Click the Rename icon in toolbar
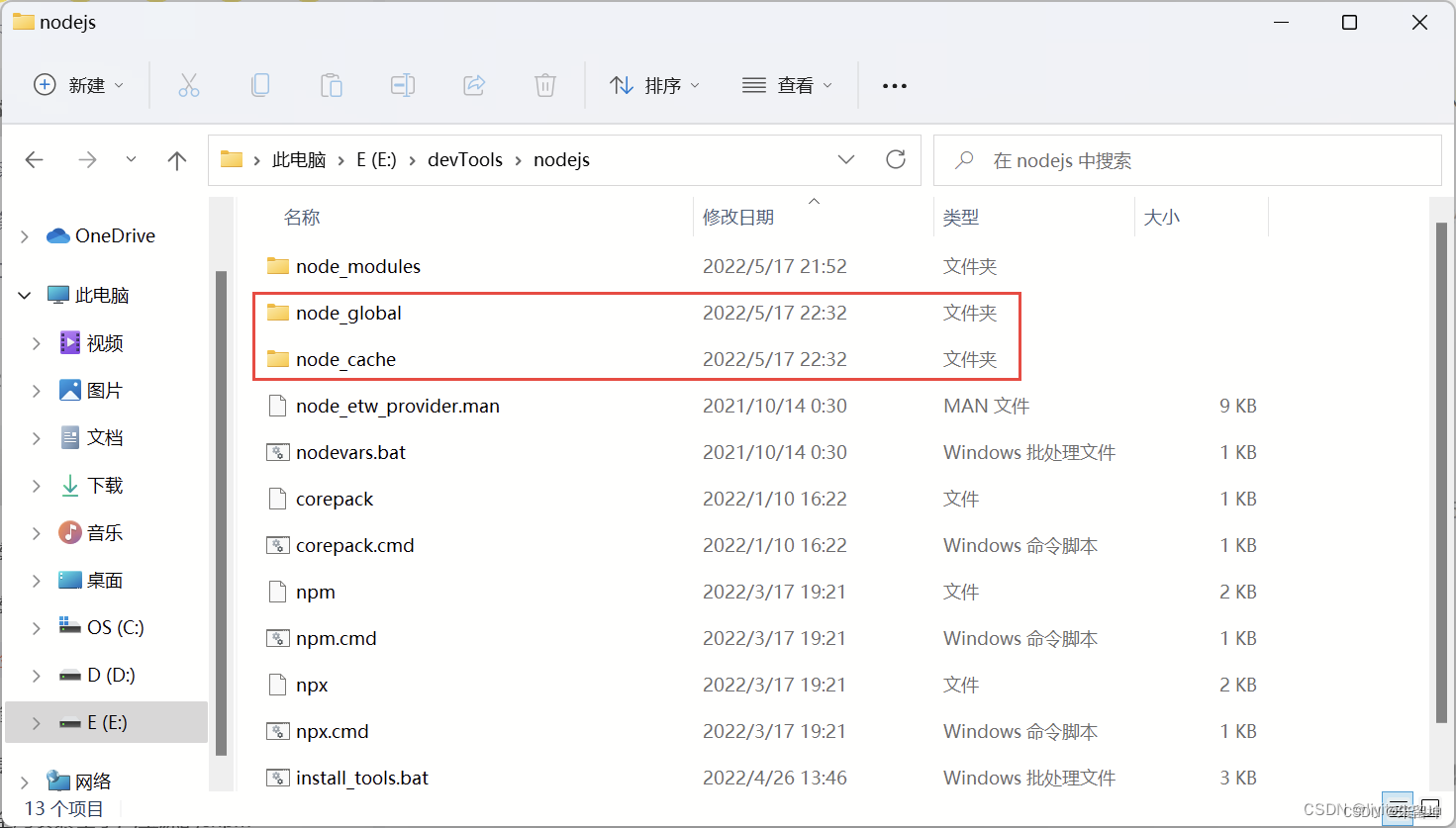Image resolution: width=1456 pixels, height=828 pixels. coord(403,86)
